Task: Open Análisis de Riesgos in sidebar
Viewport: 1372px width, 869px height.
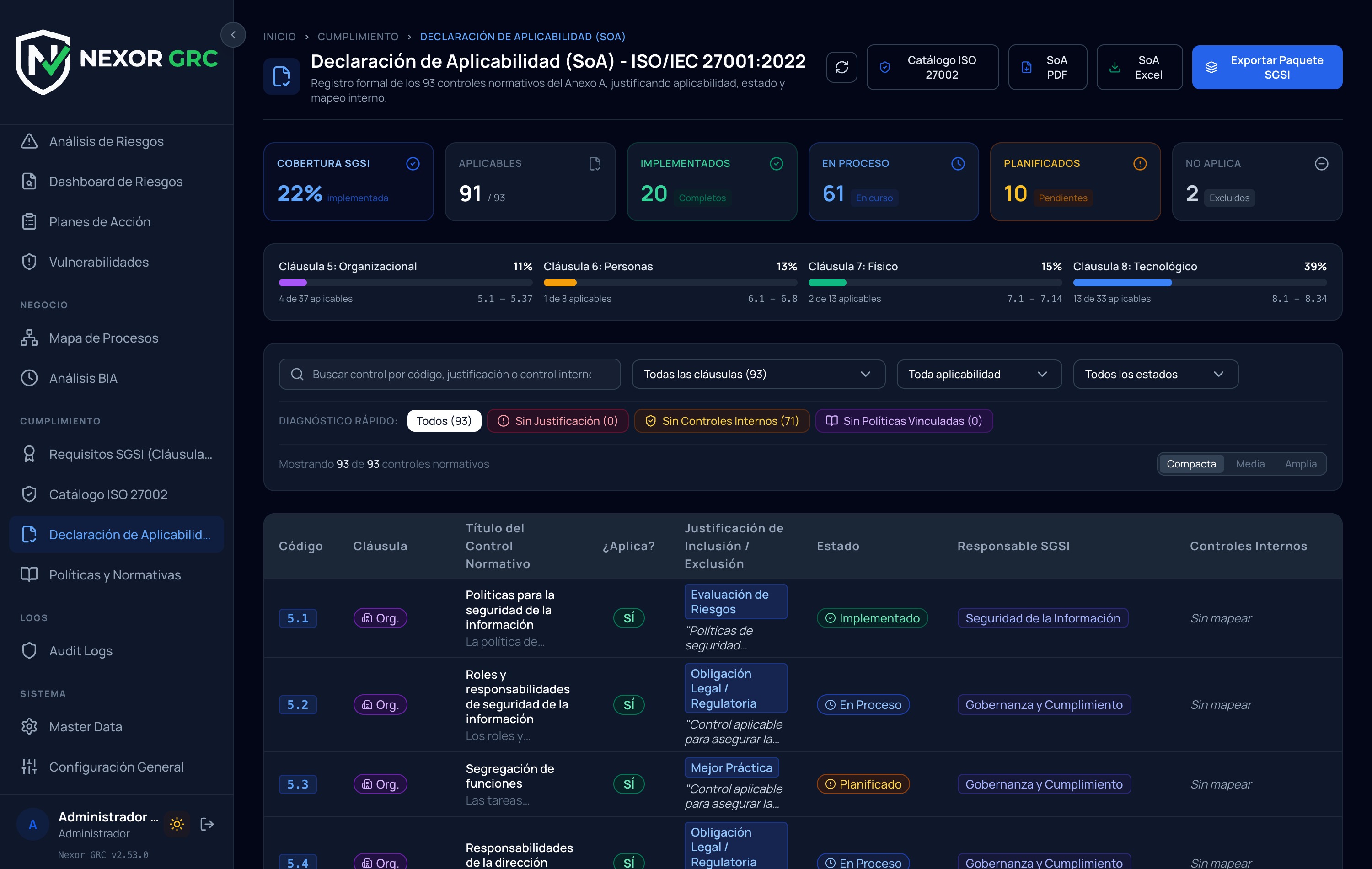Action: click(x=117, y=141)
